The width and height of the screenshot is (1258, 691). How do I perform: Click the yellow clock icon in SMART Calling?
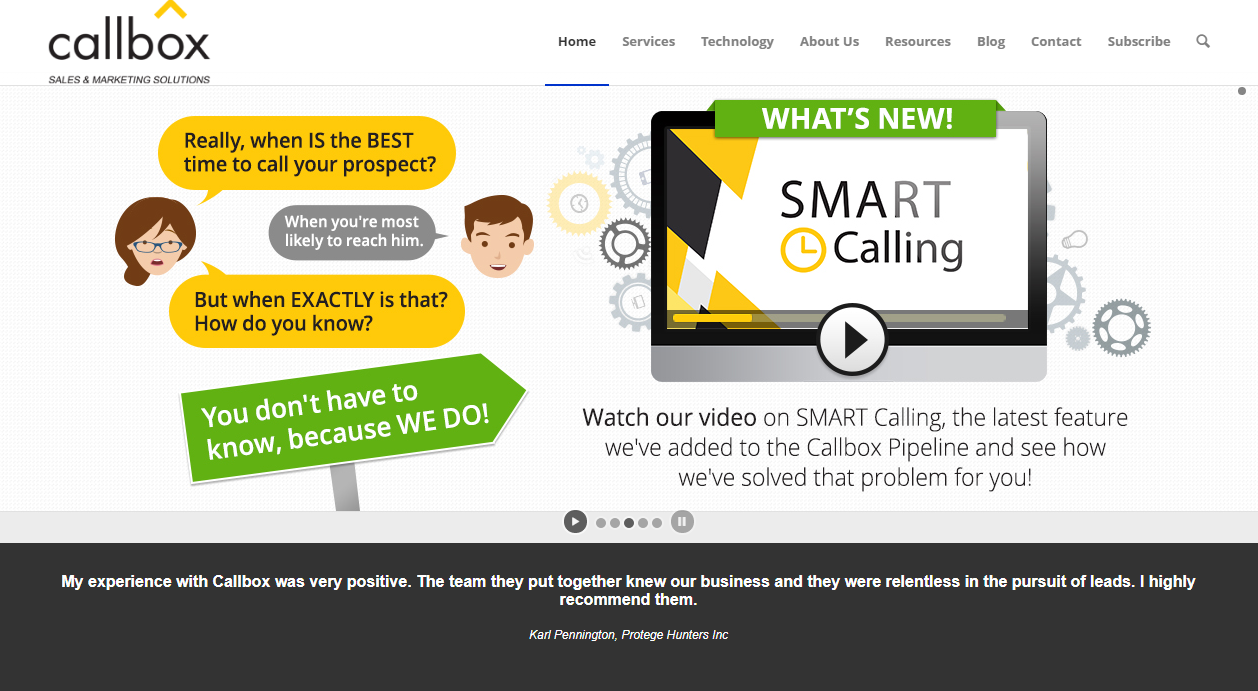[803, 249]
